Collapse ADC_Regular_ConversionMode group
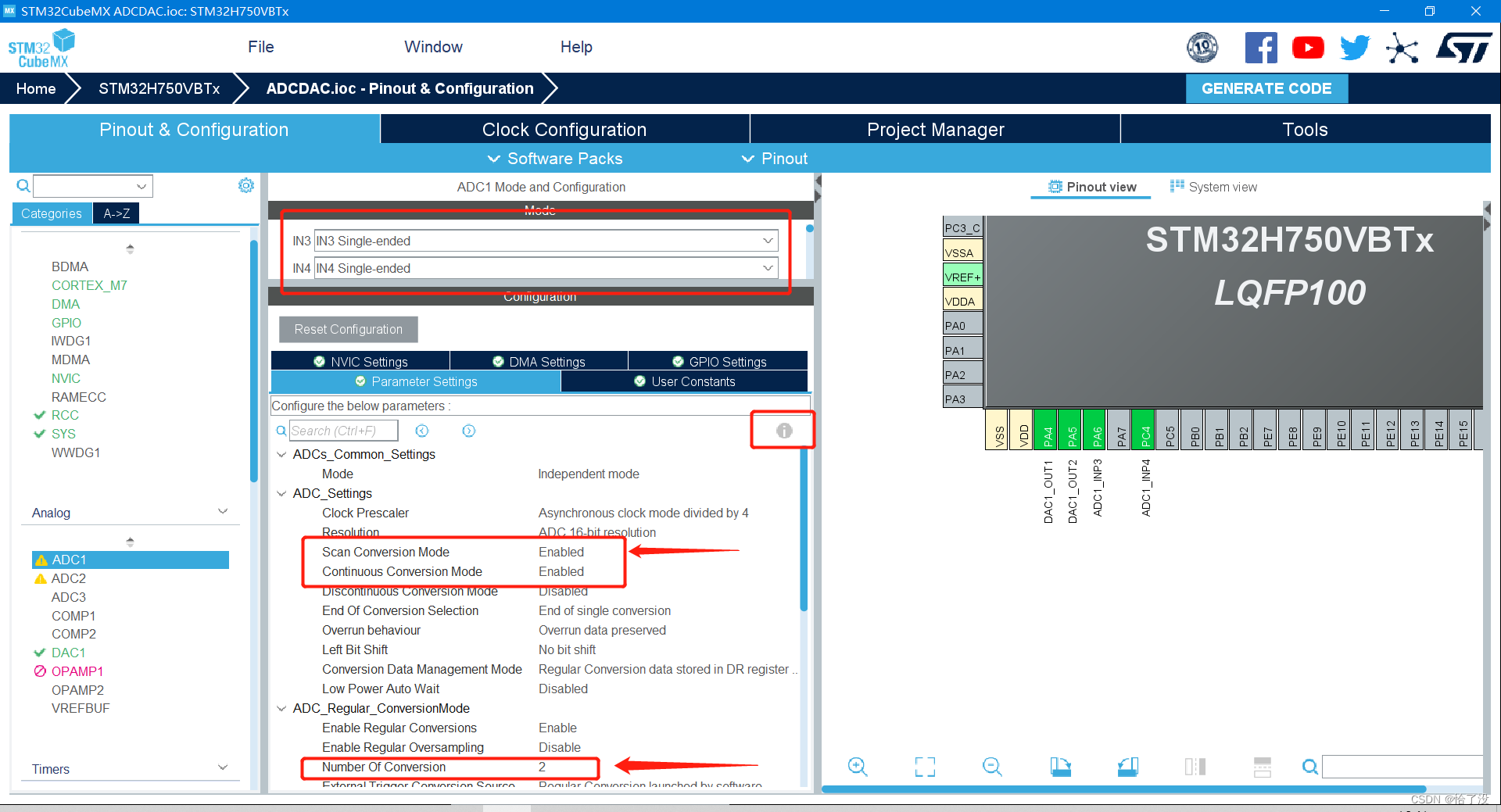This screenshot has width=1501, height=812. 281,708
